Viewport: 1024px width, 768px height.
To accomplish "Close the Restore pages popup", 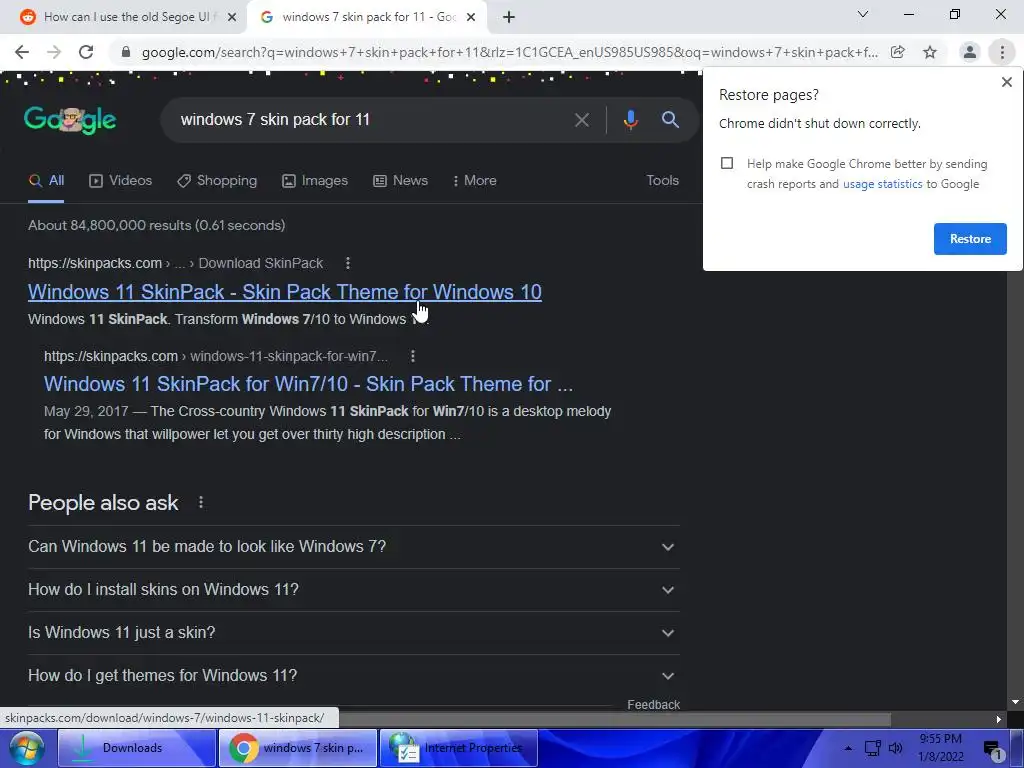I will [x=1006, y=82].
